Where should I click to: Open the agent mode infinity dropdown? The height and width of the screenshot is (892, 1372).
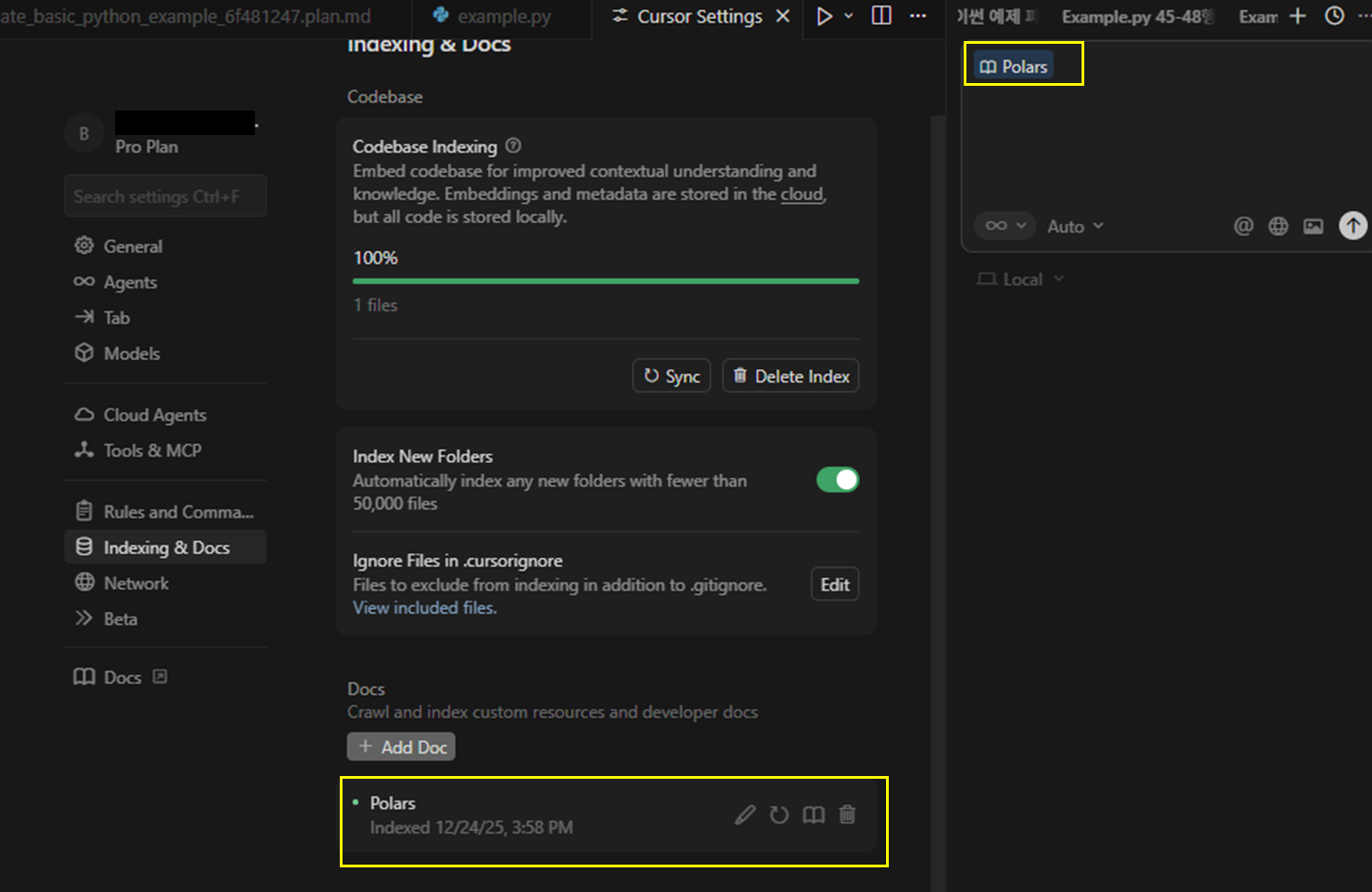pyautogui.click(x=1005, y=226)
